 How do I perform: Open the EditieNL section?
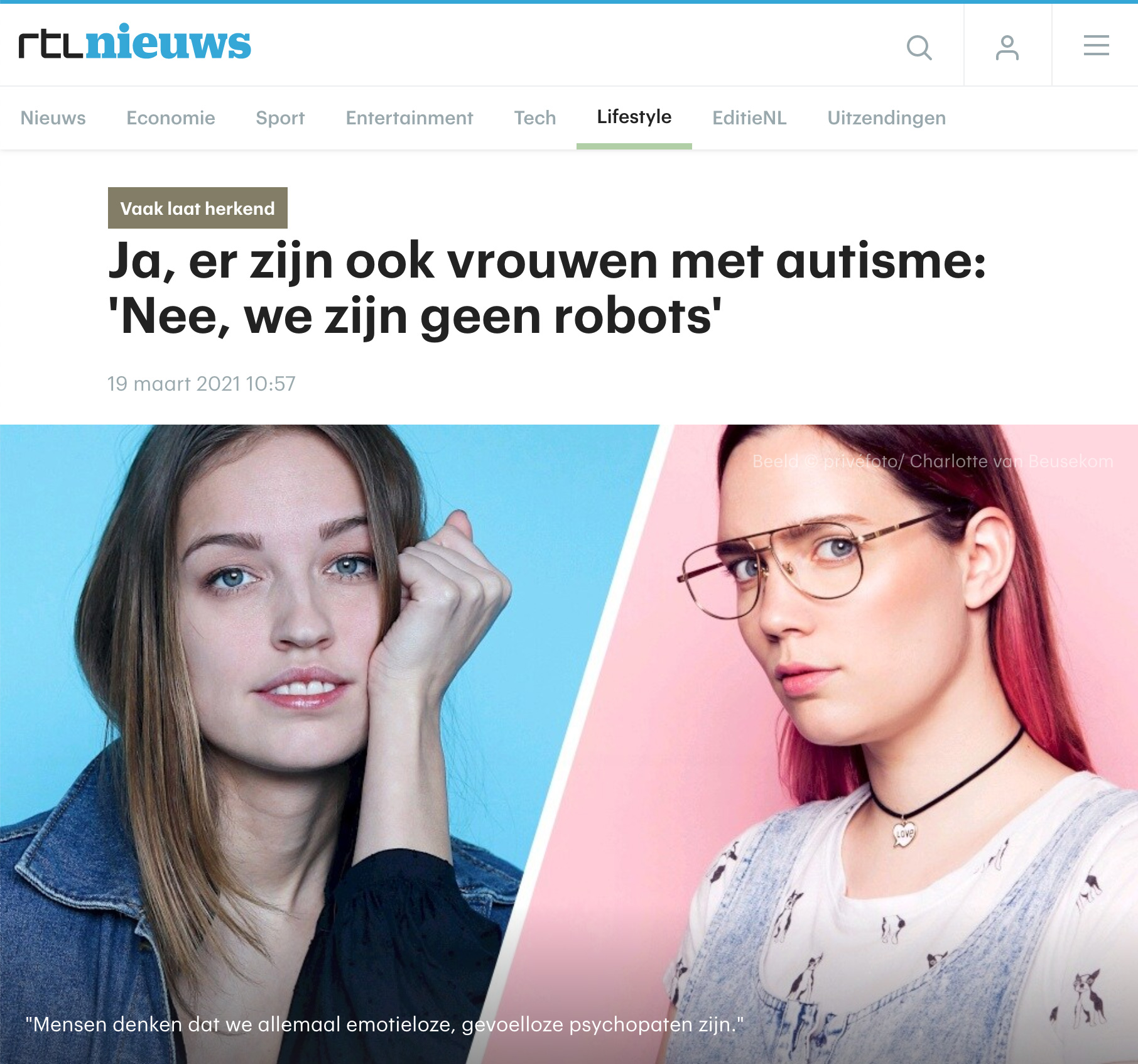coord(749,117)
